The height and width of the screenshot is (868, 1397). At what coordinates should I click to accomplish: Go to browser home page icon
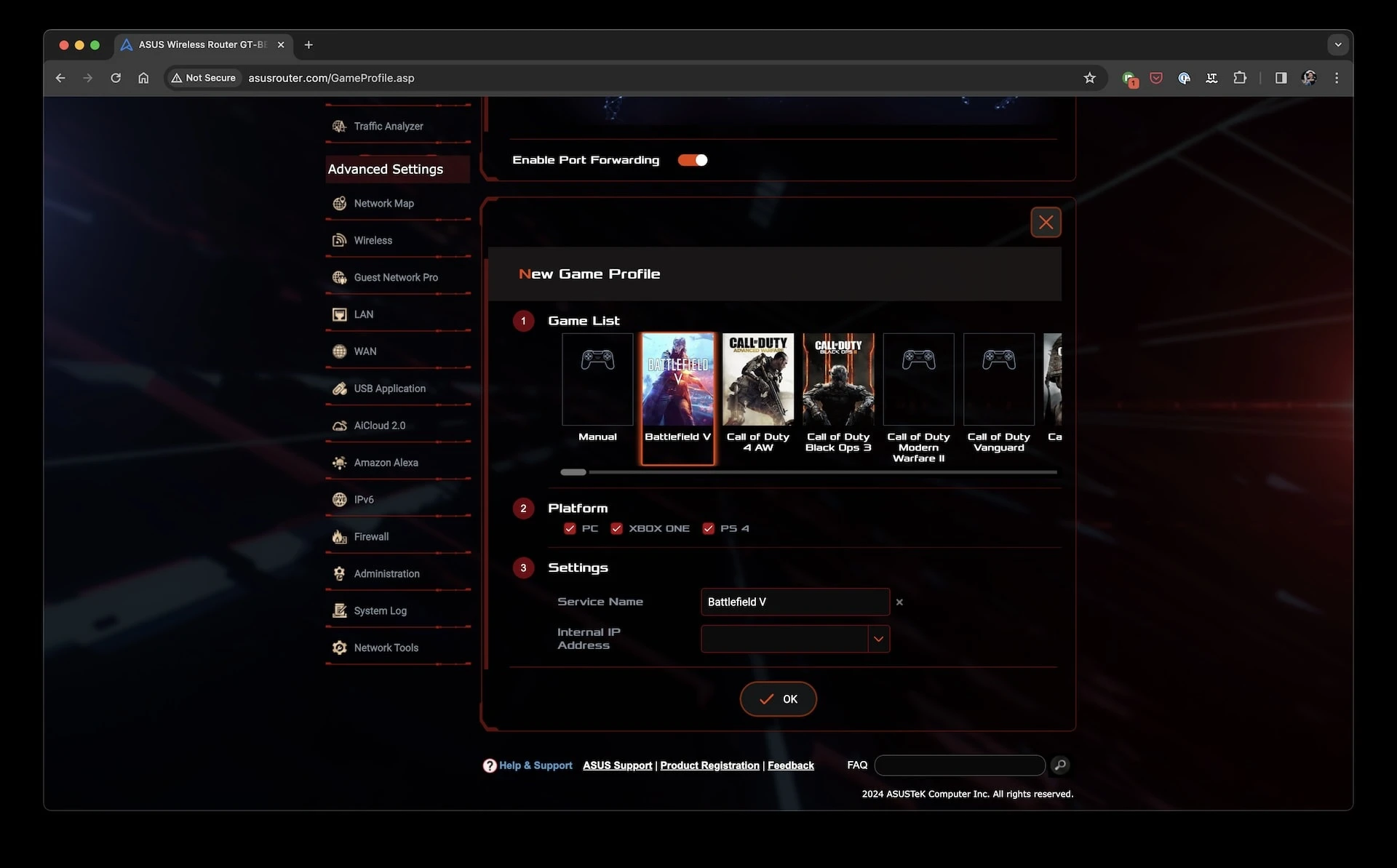pos(143,78)
